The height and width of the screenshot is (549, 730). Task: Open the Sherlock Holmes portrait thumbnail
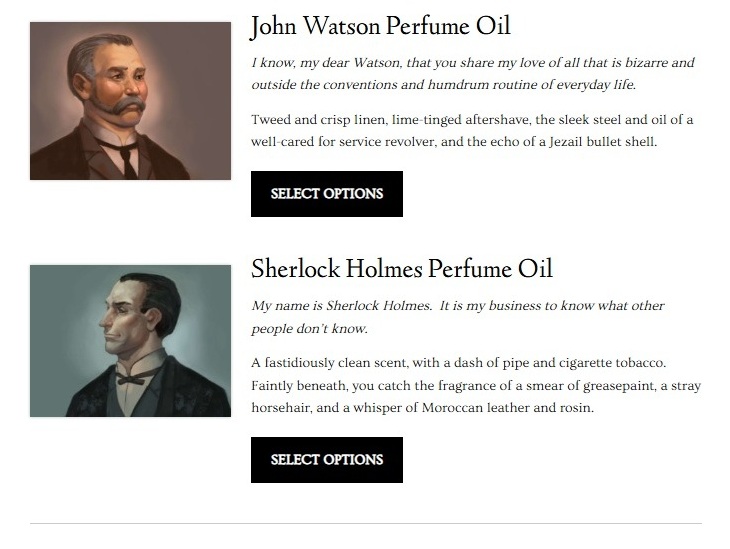point(130,341)
